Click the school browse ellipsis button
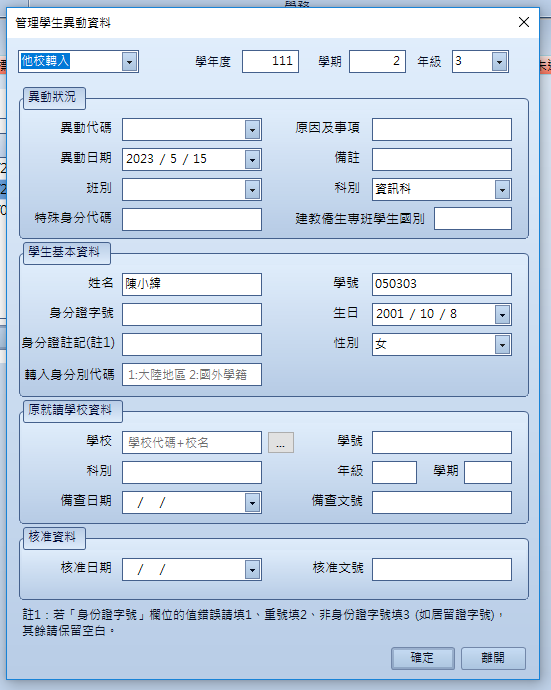The height and width of the screenshot is (690, 551). (x=281, y=443)
